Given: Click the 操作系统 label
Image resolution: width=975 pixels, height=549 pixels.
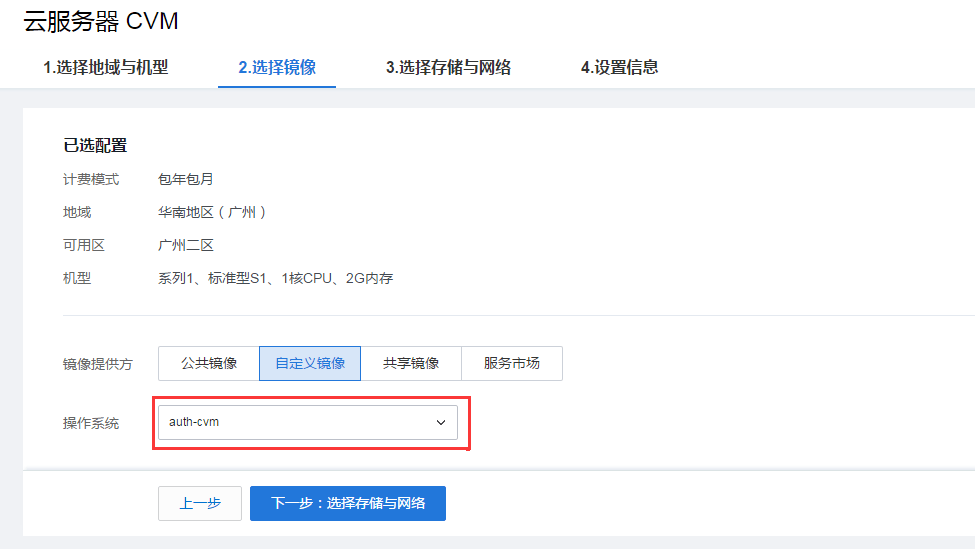Looking at the screenshot, I should tap(91, 423).
